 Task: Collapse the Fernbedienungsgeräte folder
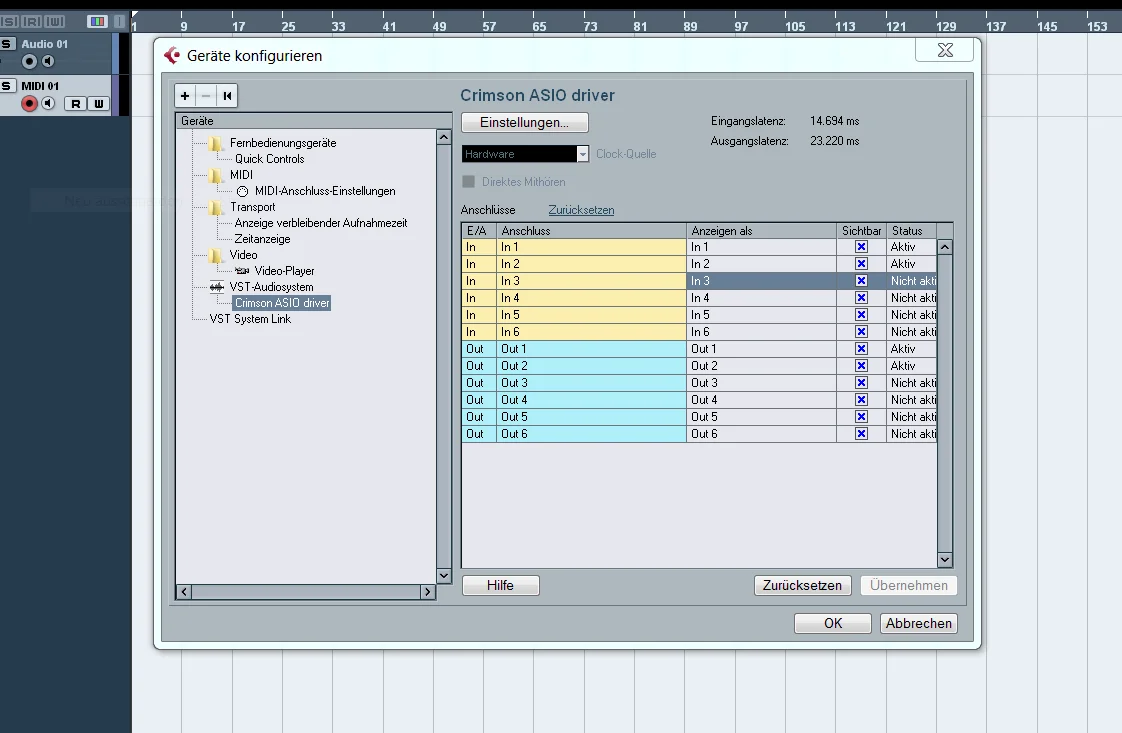point(216,143)
